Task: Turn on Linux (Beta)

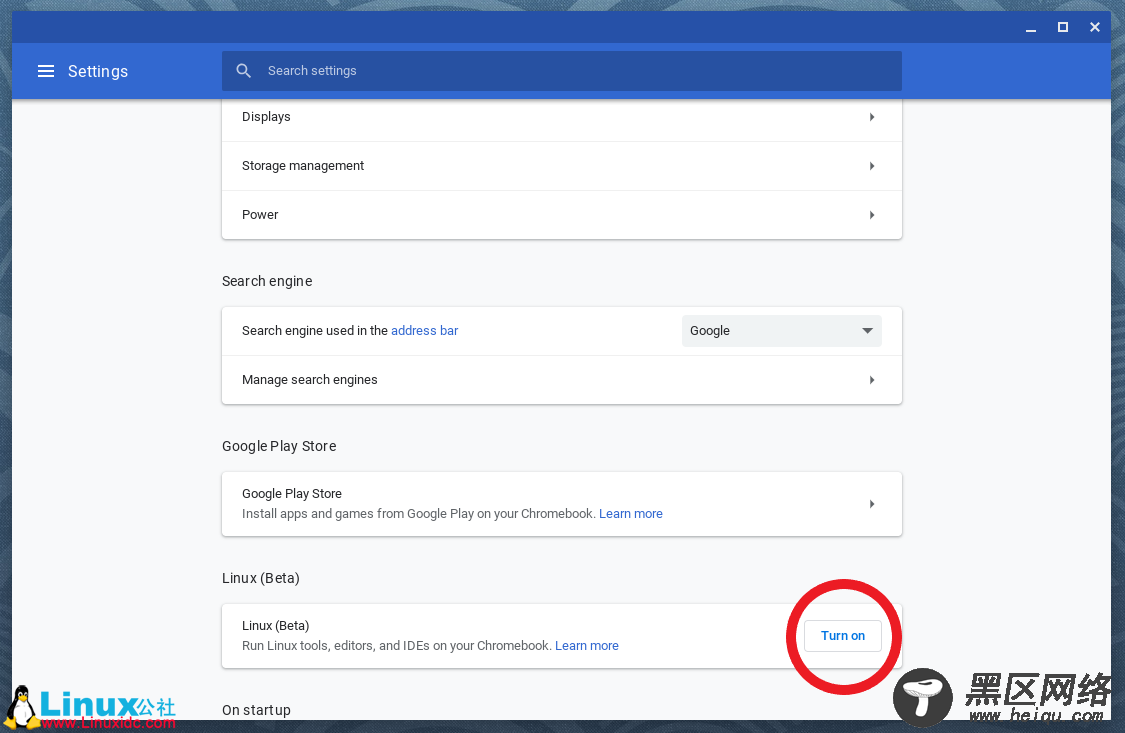Action: pyautogui.click(x=842, y=635)
